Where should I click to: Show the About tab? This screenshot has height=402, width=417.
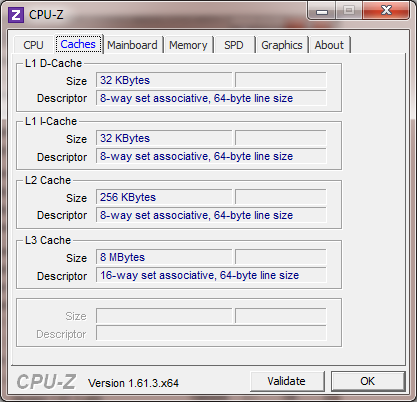[x=329, y=45]
